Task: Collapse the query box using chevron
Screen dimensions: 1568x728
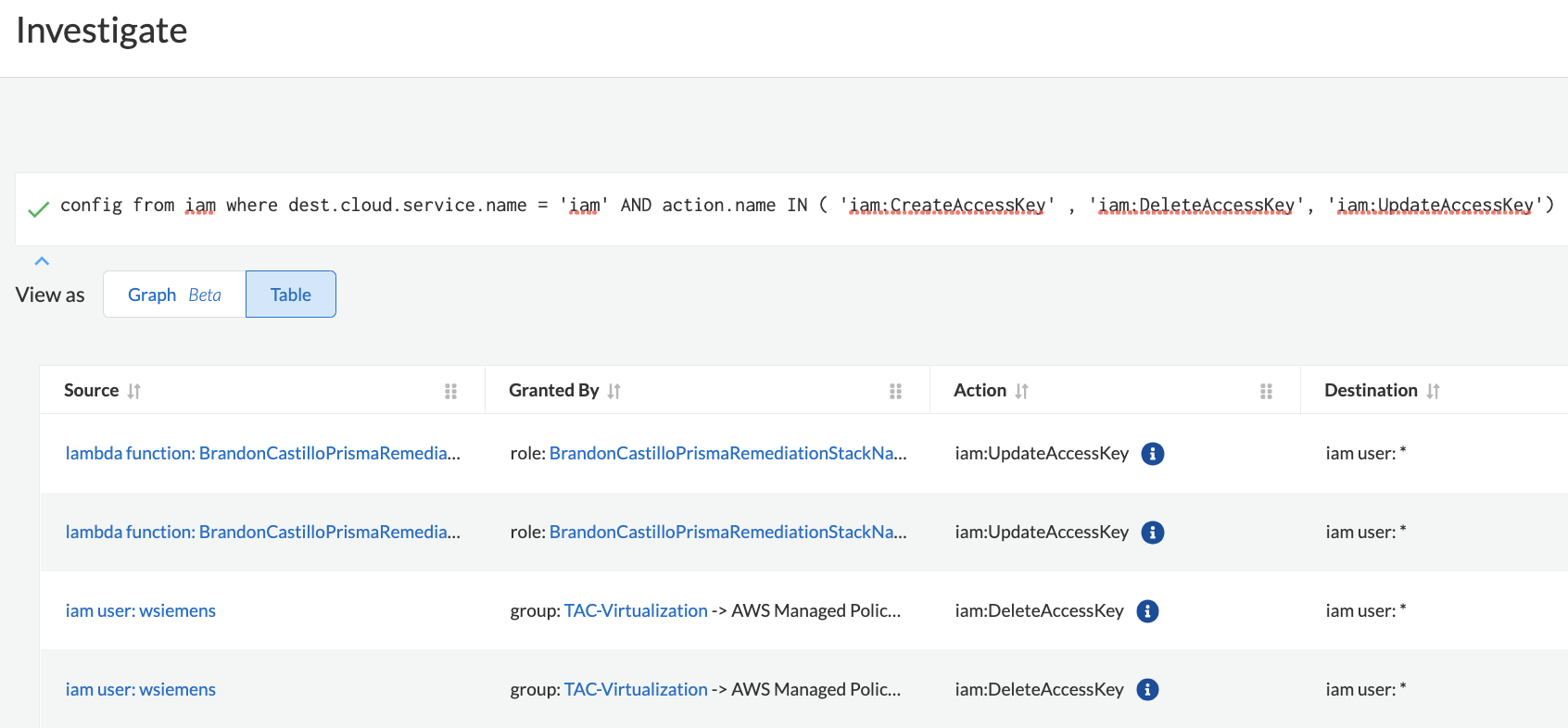Action: click(x=42, y=261)
